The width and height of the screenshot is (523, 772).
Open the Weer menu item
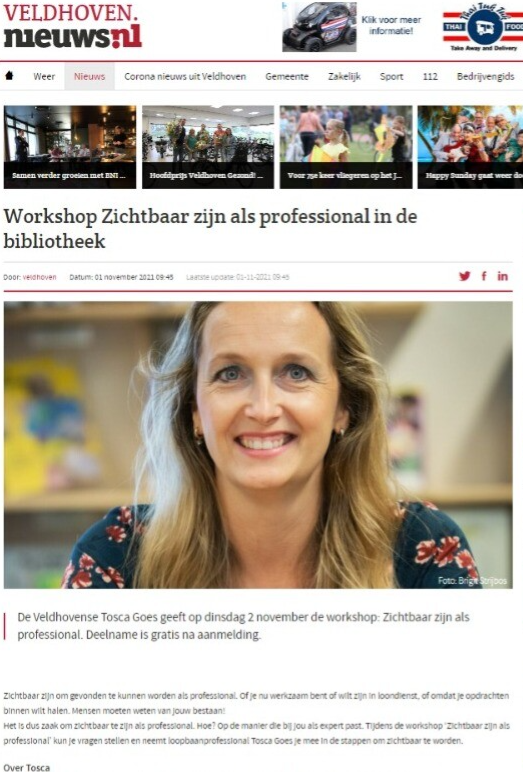[x=44, y=76]
